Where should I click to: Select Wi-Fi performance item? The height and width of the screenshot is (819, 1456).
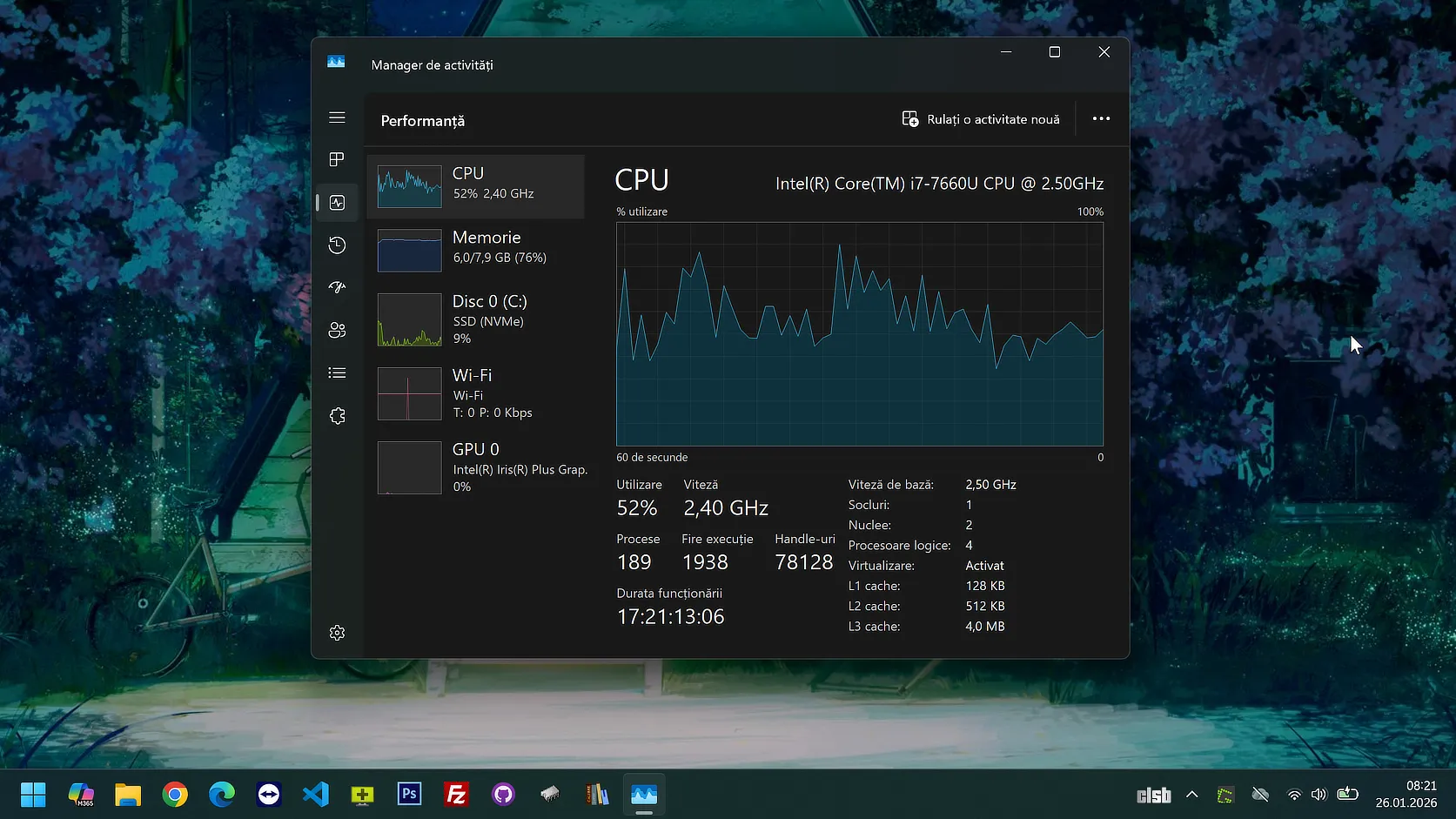tap(475, 393)
